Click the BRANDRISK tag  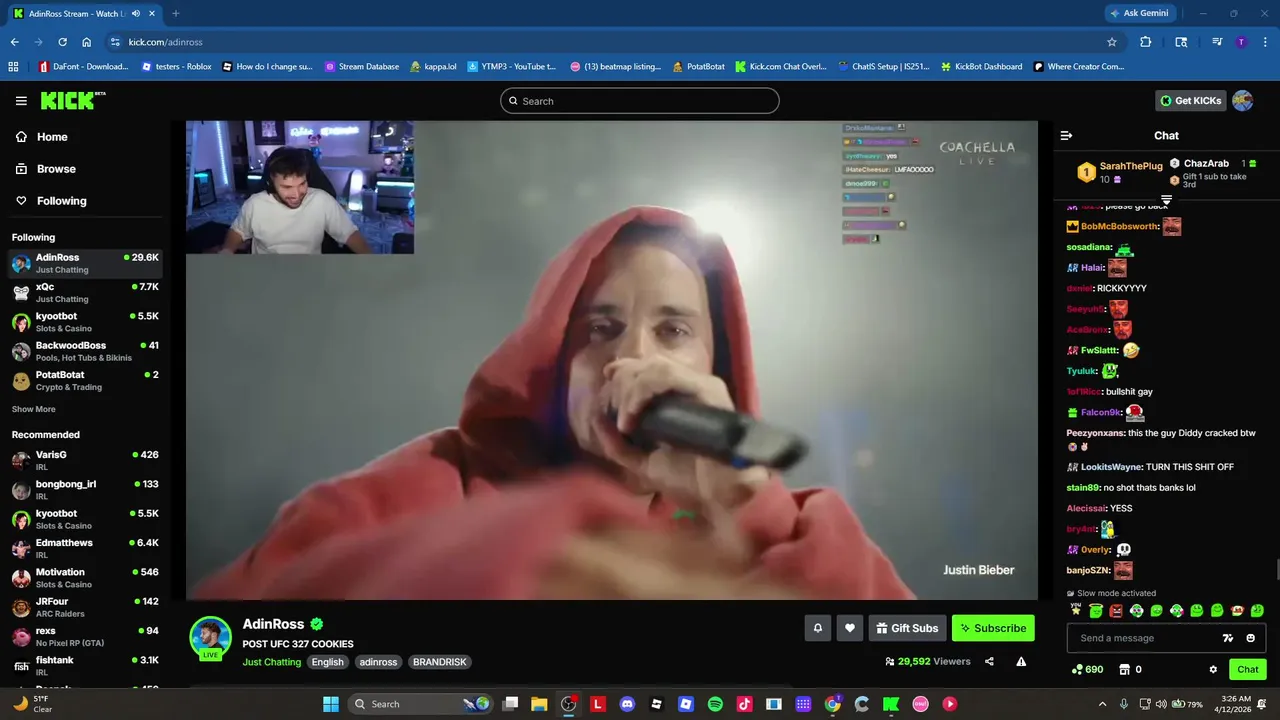[439, 662]
